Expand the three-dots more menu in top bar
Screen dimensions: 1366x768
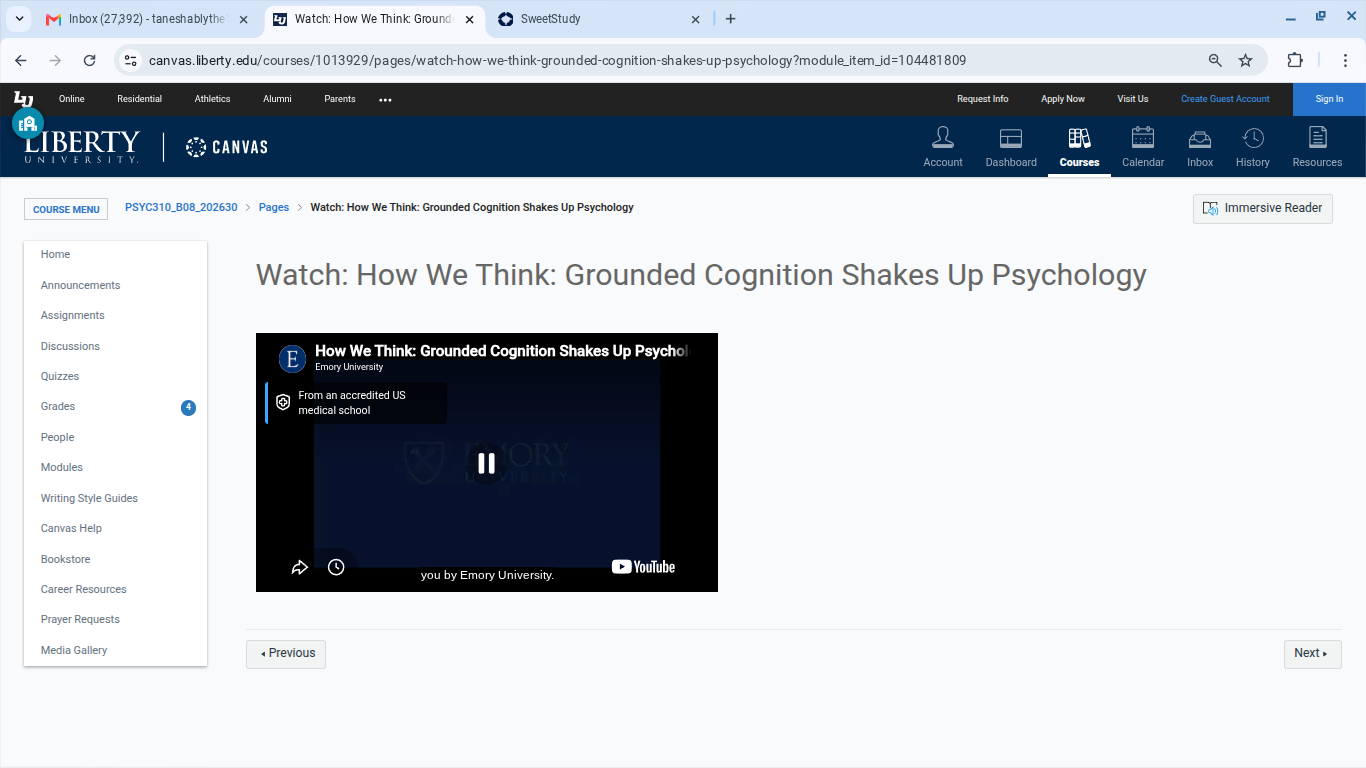point(385,99)
